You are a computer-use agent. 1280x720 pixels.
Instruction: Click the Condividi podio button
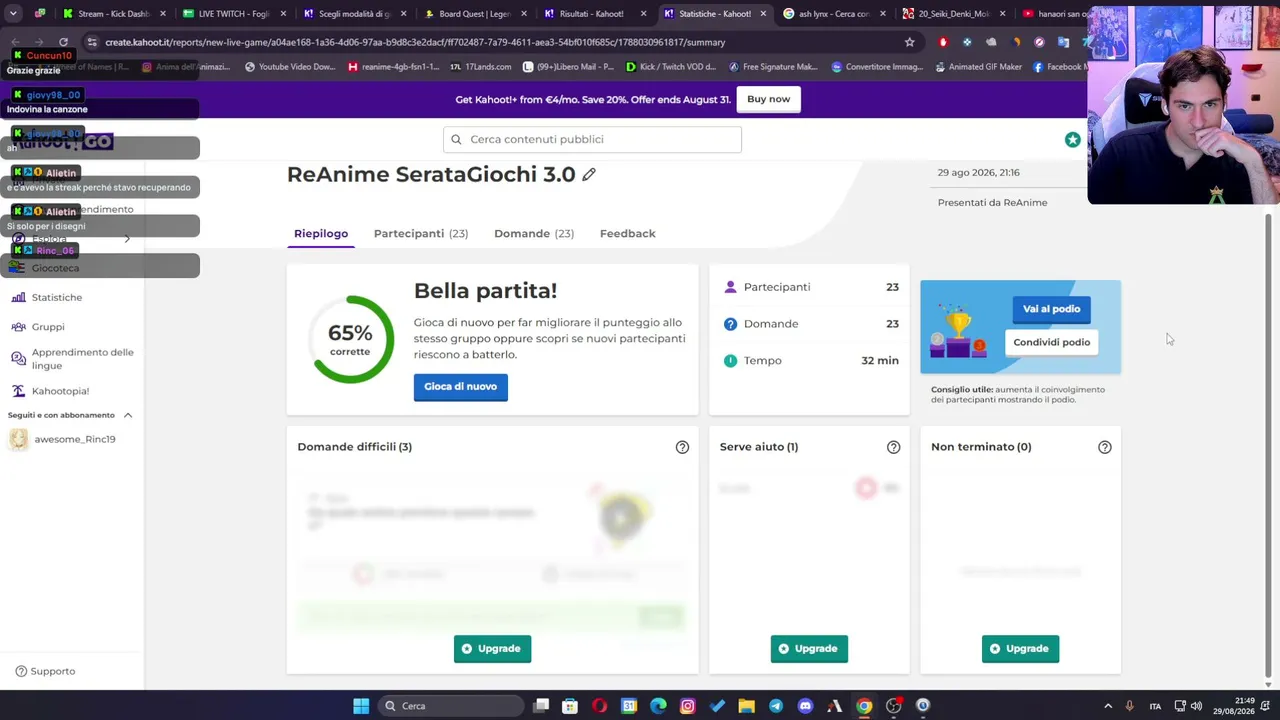tap(1051, 342)
